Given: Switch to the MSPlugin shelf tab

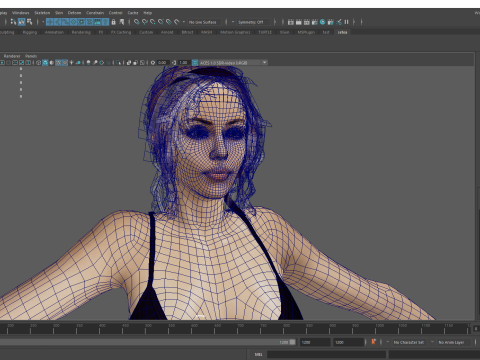Looking at the screenshot, I should 306,32.
